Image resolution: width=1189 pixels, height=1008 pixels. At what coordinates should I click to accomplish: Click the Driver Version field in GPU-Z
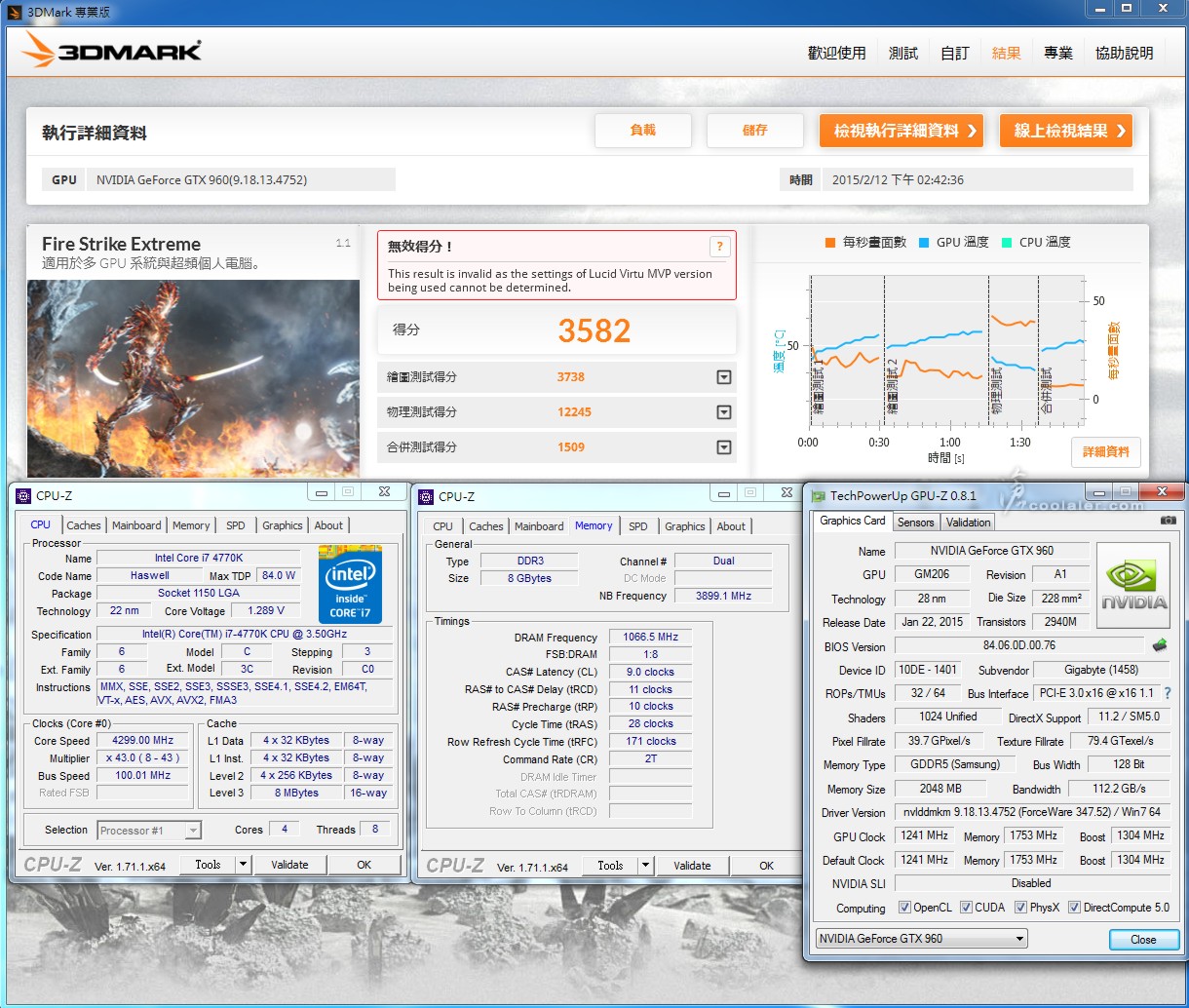(x=1032, y=812)
